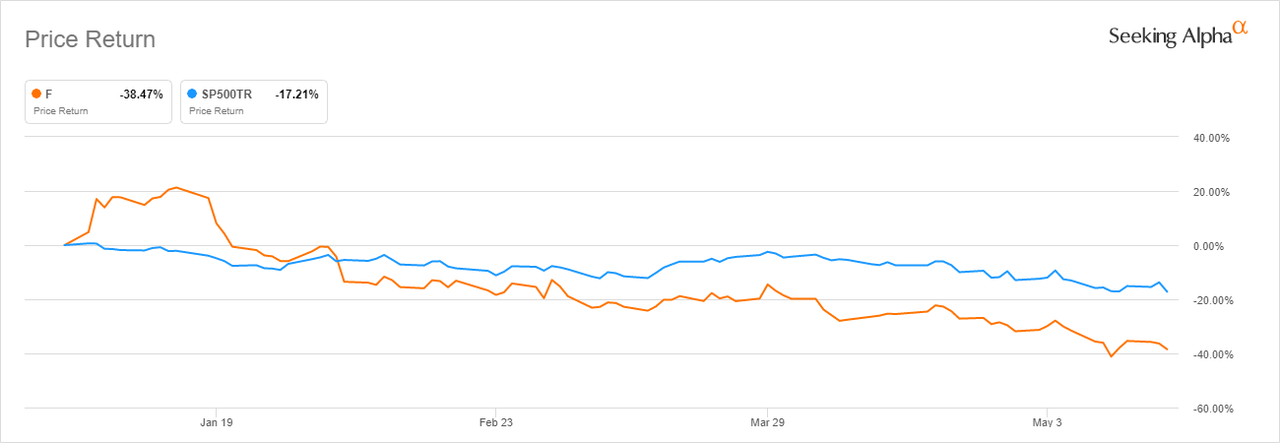Viewport: 1280px width, 443px height.
Task: Click the May 3 date label
Action: 1047,424
